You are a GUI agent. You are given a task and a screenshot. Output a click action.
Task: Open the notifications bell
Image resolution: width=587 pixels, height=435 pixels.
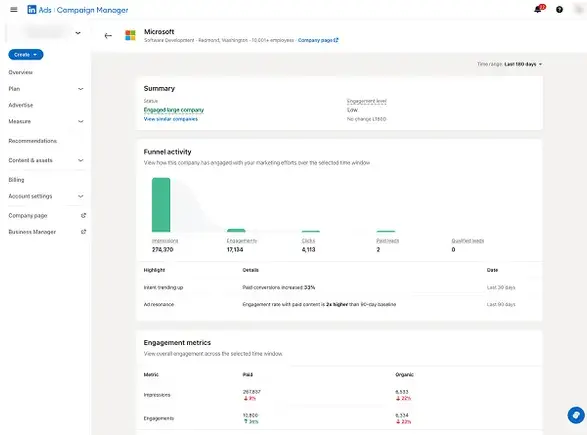pos(538,9)
